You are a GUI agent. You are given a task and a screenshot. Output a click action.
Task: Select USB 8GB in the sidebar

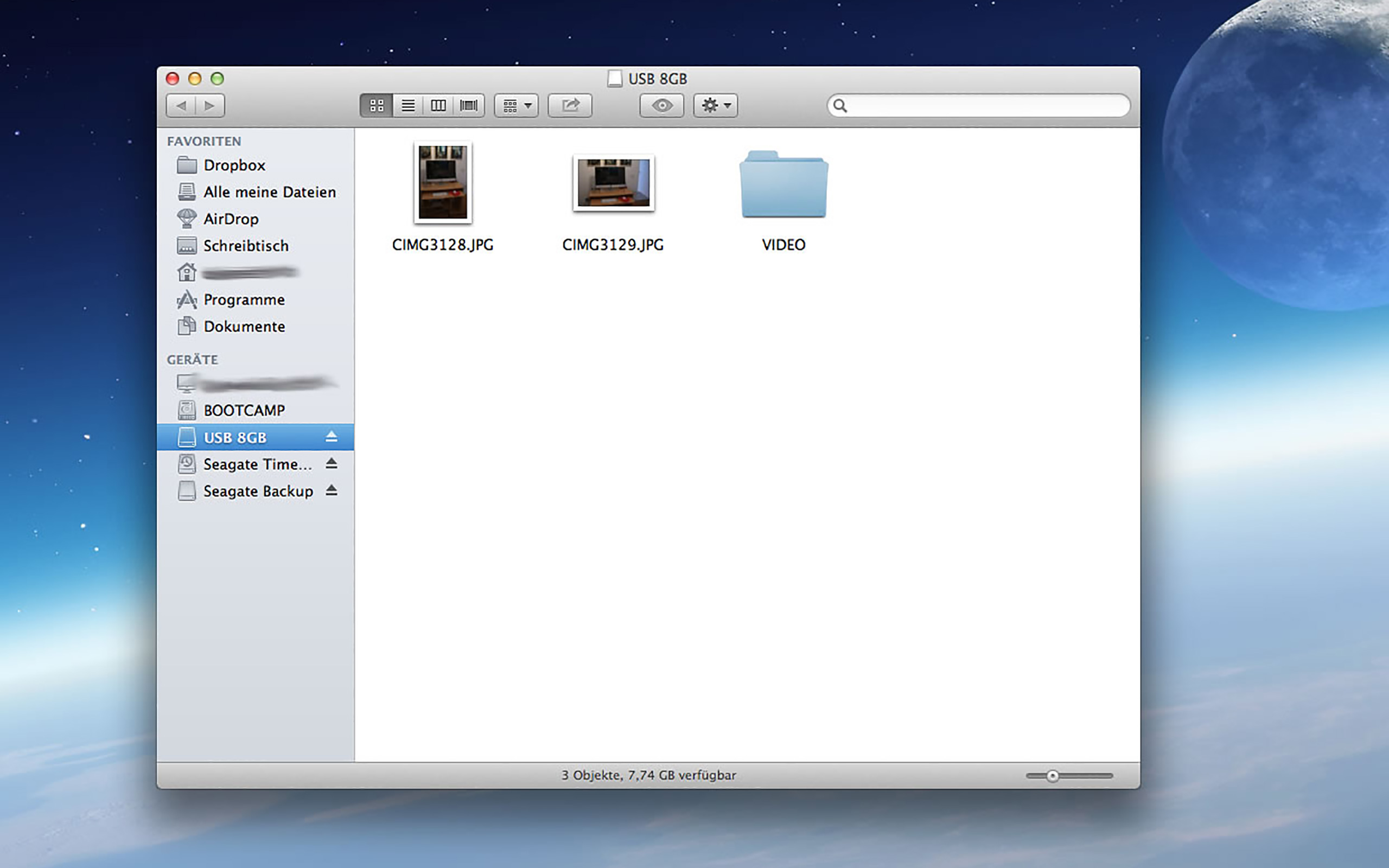[x=256, y=437]
